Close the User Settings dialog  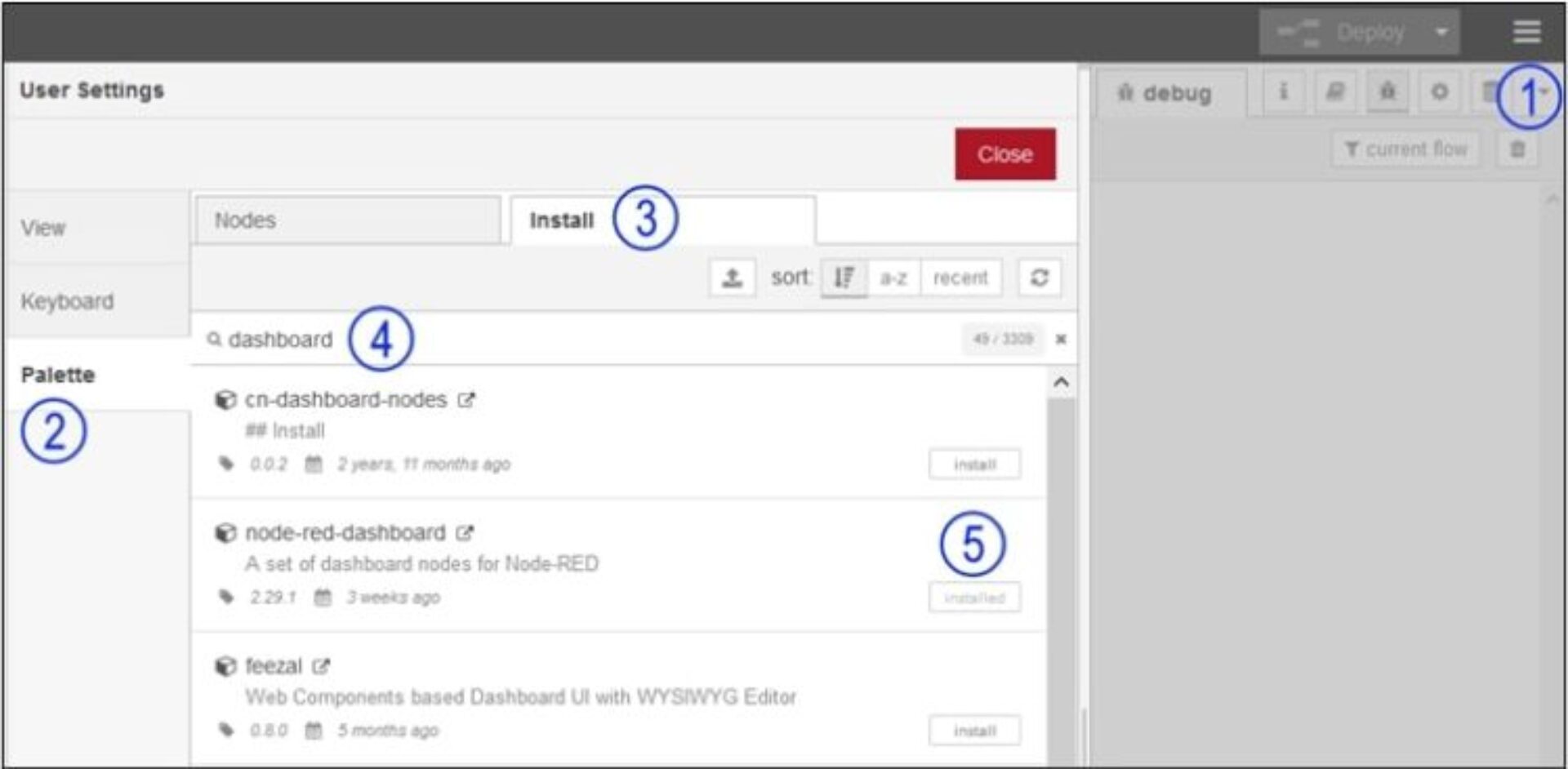[1005, 153]
